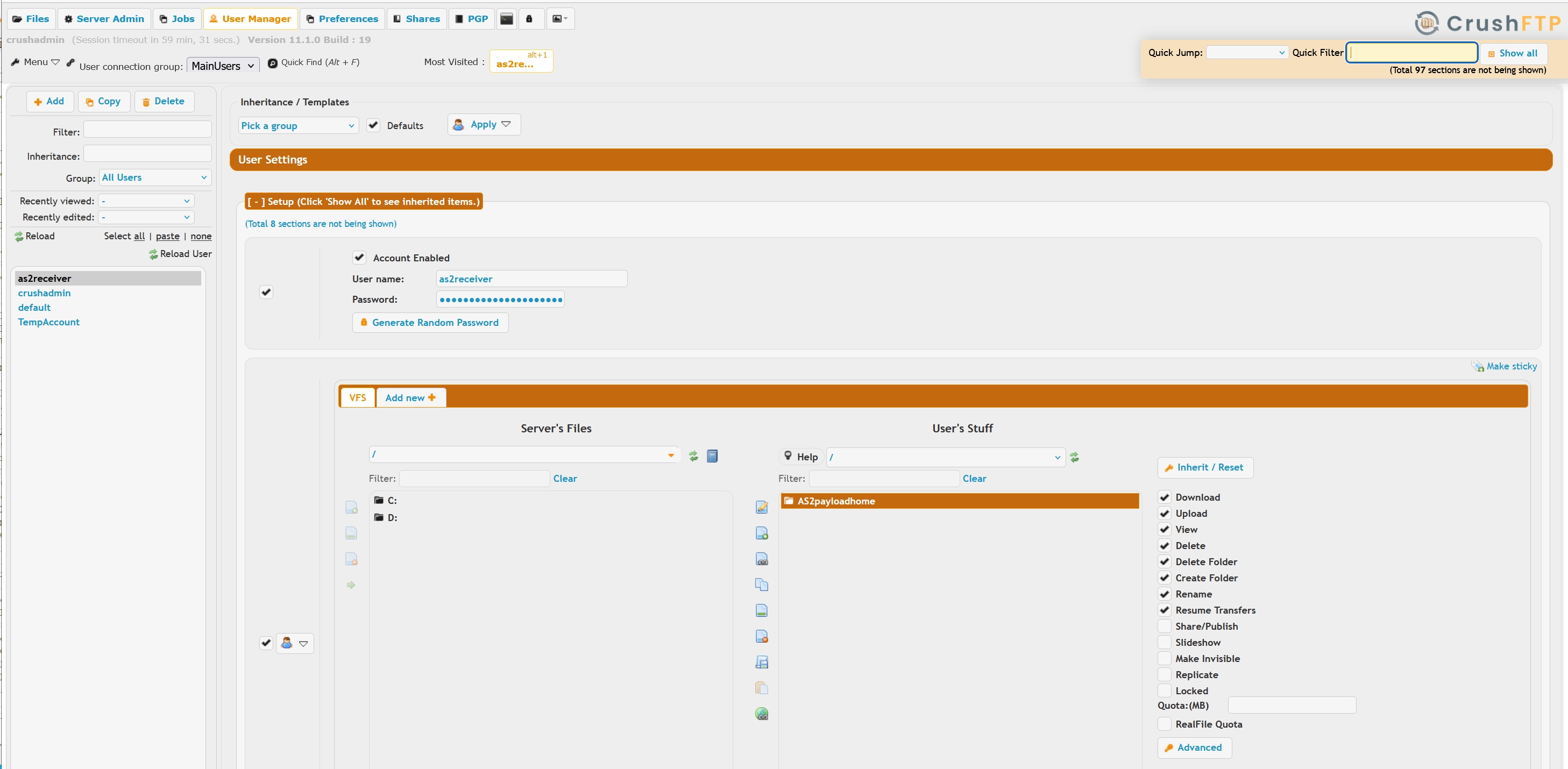This screenshot has width=1568, height=769.
Task: Click the page with green bar icon in User's Stuff toolbar
Action: click(762, 610)
